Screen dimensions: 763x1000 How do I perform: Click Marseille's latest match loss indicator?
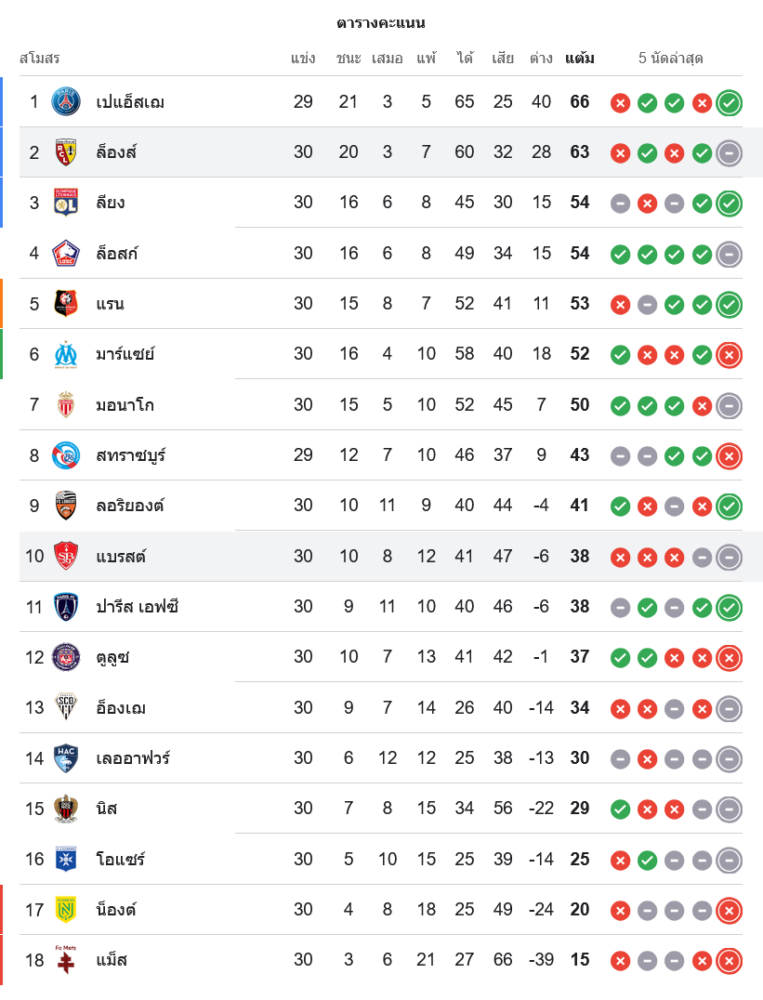729,354
